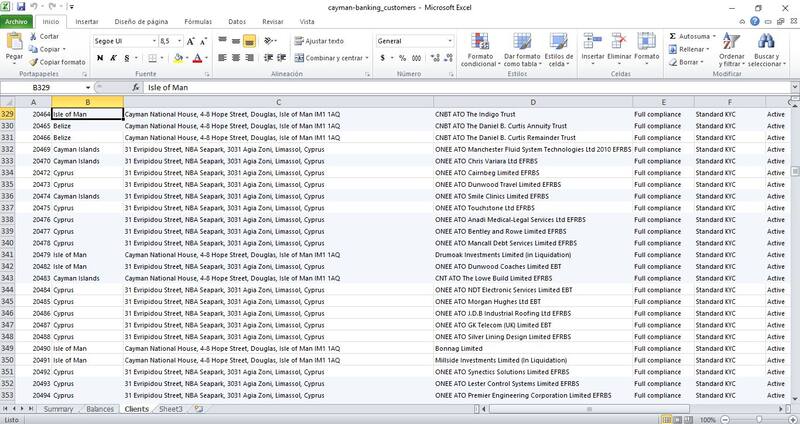Toggle italic formatting (K)

point(113,58)
